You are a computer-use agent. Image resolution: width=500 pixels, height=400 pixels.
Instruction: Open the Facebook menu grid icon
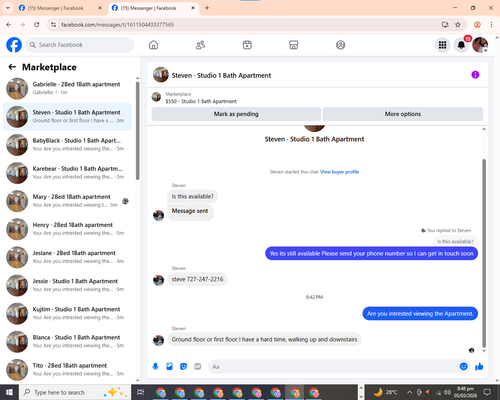point(442,45)
